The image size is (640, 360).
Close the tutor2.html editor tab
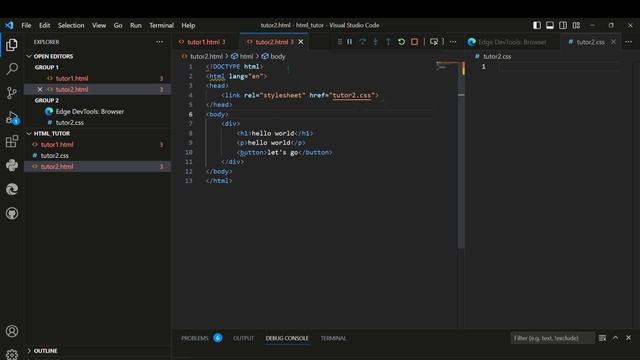click(x=301, y=42)
